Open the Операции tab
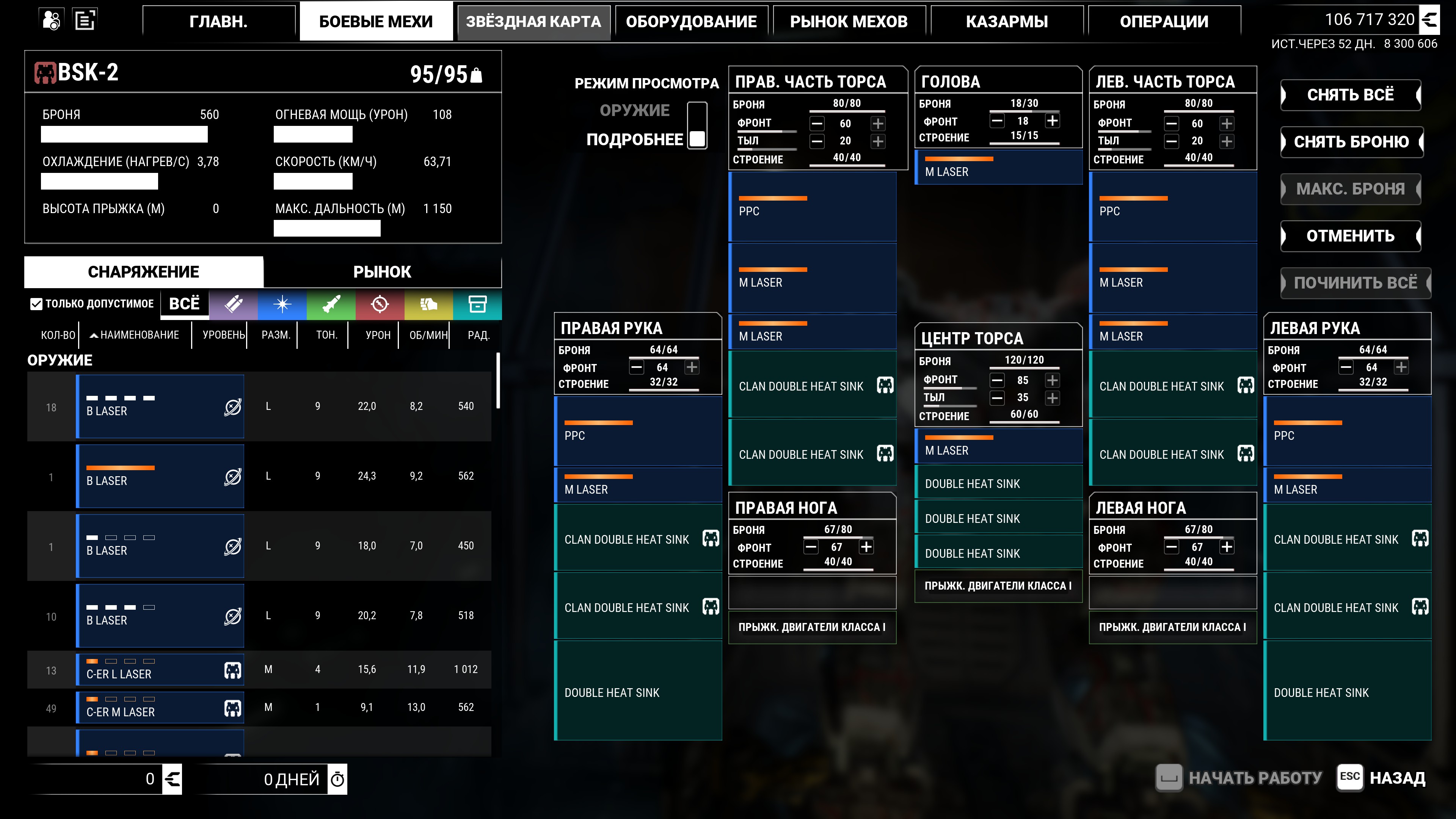 pos(1164,22)
